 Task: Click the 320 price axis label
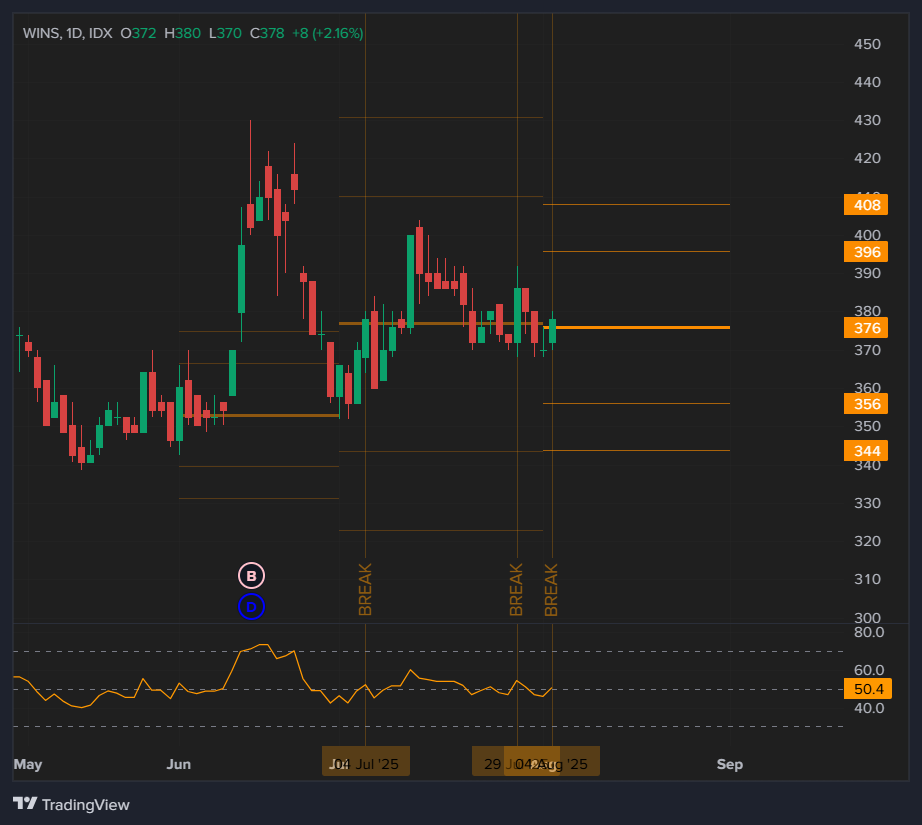pos(867,541)
